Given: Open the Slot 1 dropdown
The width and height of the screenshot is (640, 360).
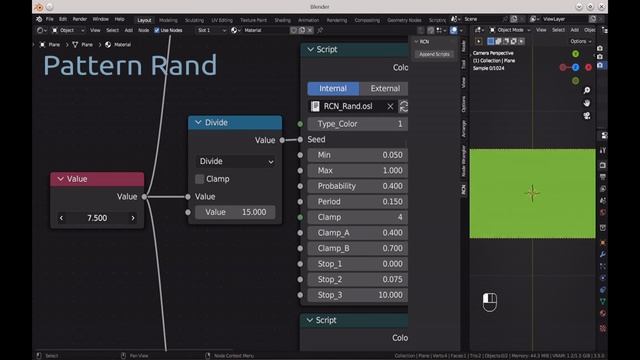Looking at the screenshot, I should click(x=211, y=30).
